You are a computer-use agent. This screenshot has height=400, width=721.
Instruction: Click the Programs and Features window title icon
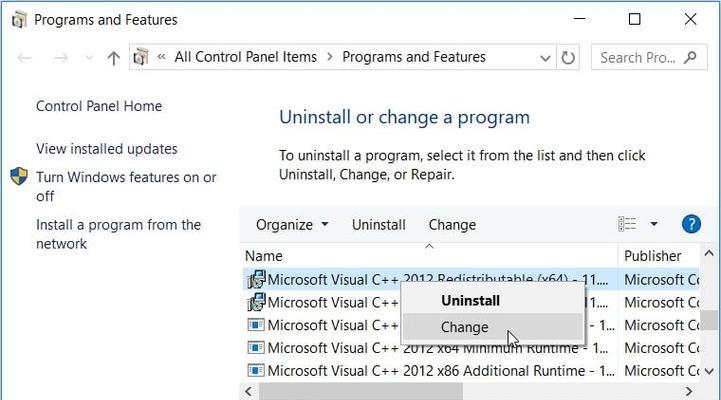tap(19, 20)
